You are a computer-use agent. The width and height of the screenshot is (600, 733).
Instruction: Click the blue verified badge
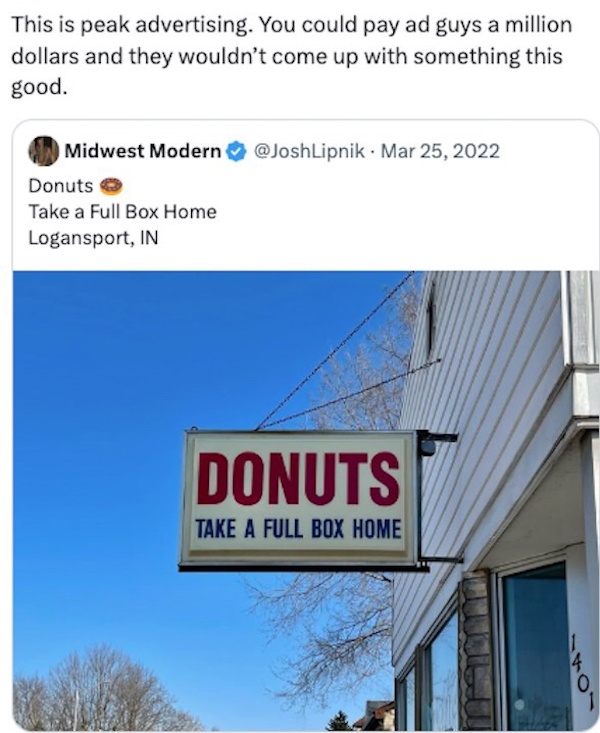click(x=236, y=152)
